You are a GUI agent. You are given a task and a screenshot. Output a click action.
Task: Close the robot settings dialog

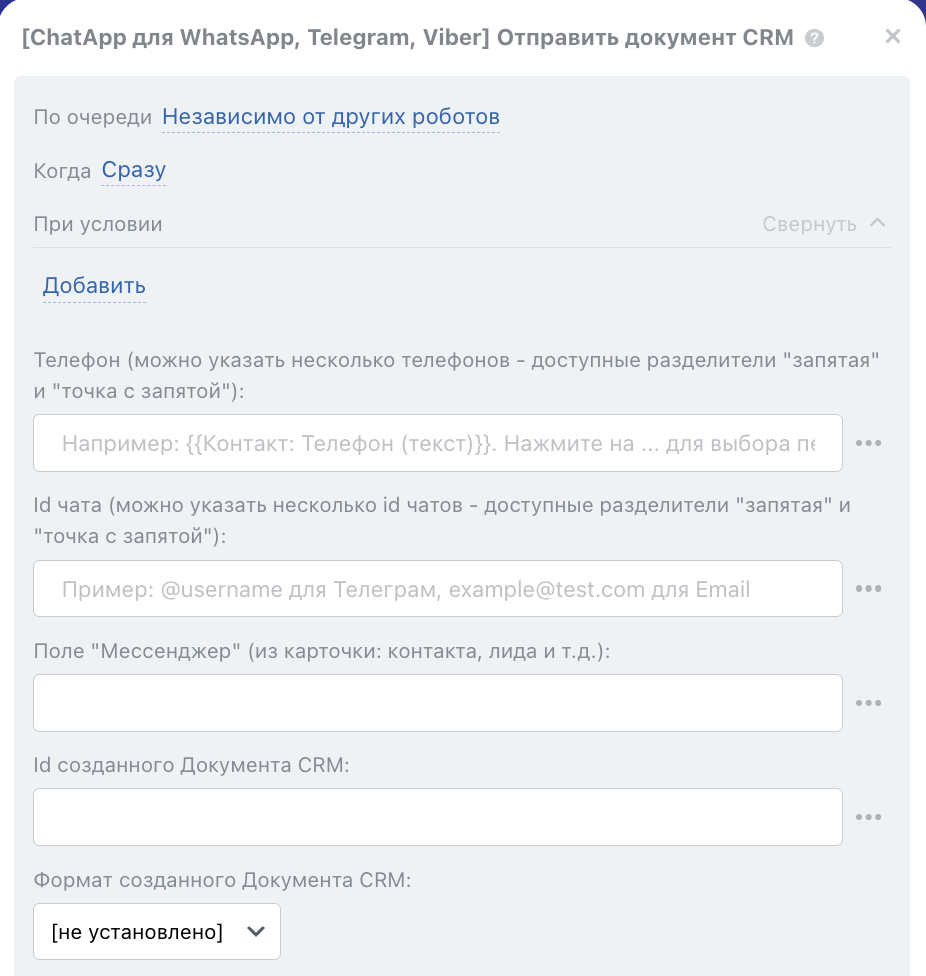point(893,37)
